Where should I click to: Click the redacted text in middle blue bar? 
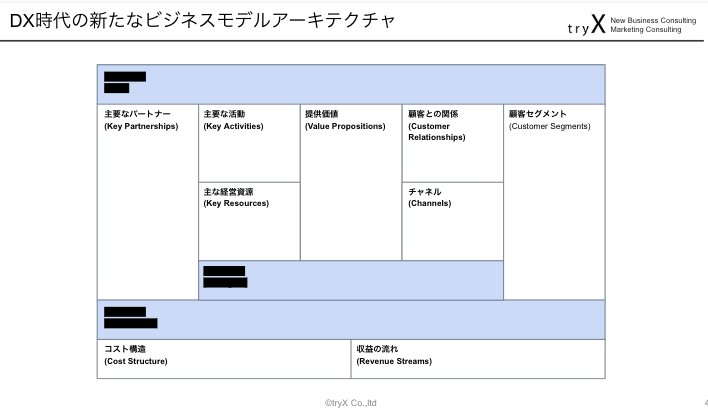[x=224, y=277]
